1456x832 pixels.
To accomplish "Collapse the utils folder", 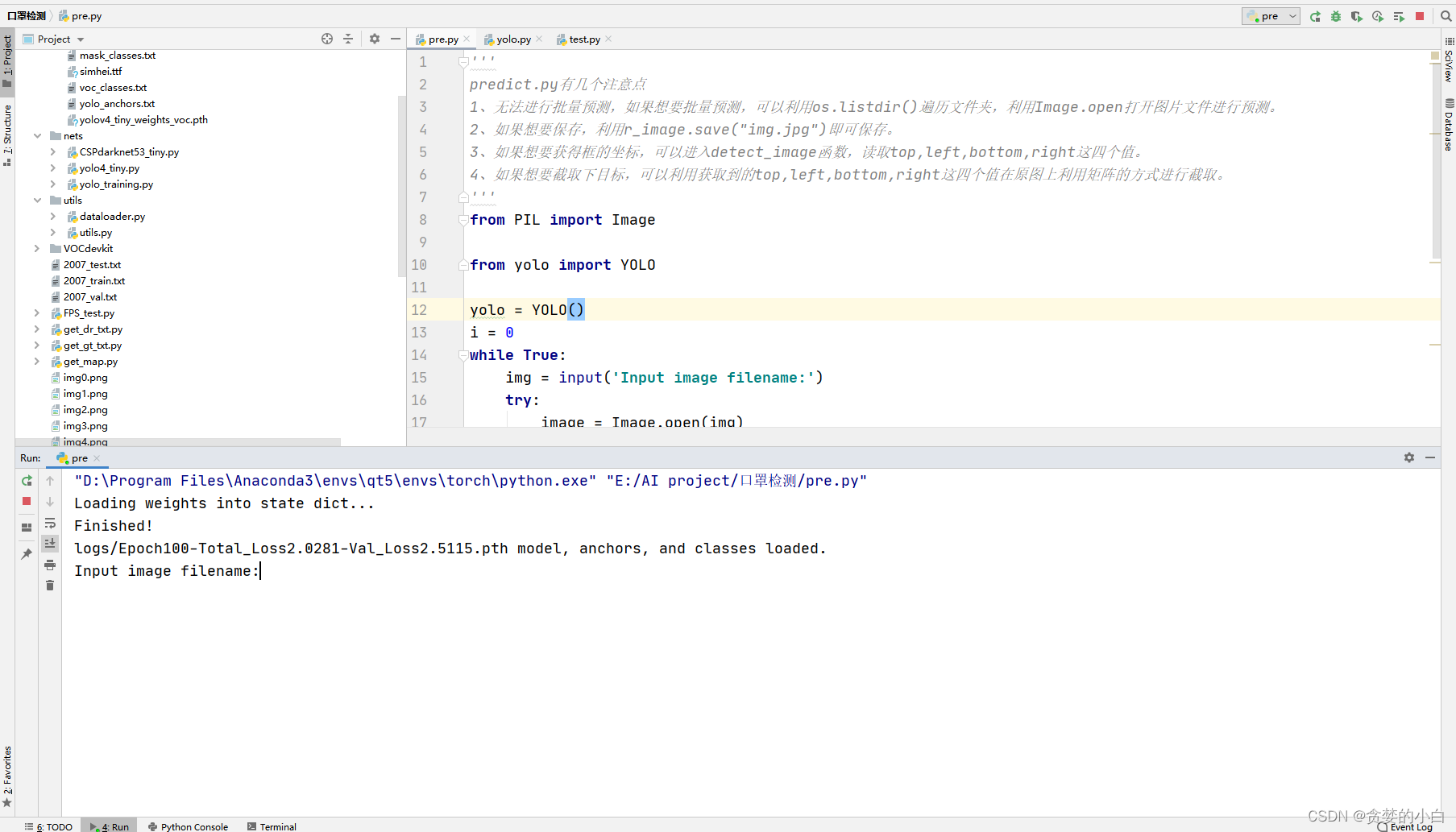I will pos(37,201).
